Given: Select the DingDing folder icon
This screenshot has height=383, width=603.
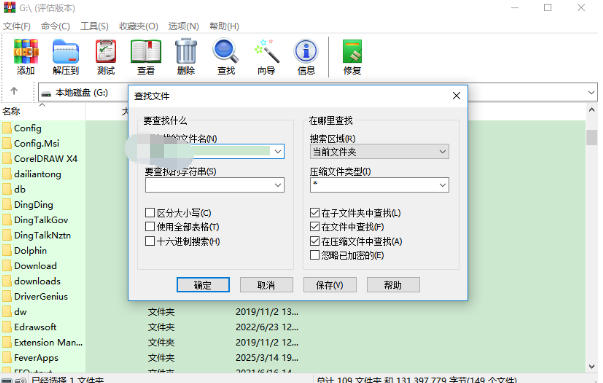Looking at the screenshot, I should (x=7, y=205).
